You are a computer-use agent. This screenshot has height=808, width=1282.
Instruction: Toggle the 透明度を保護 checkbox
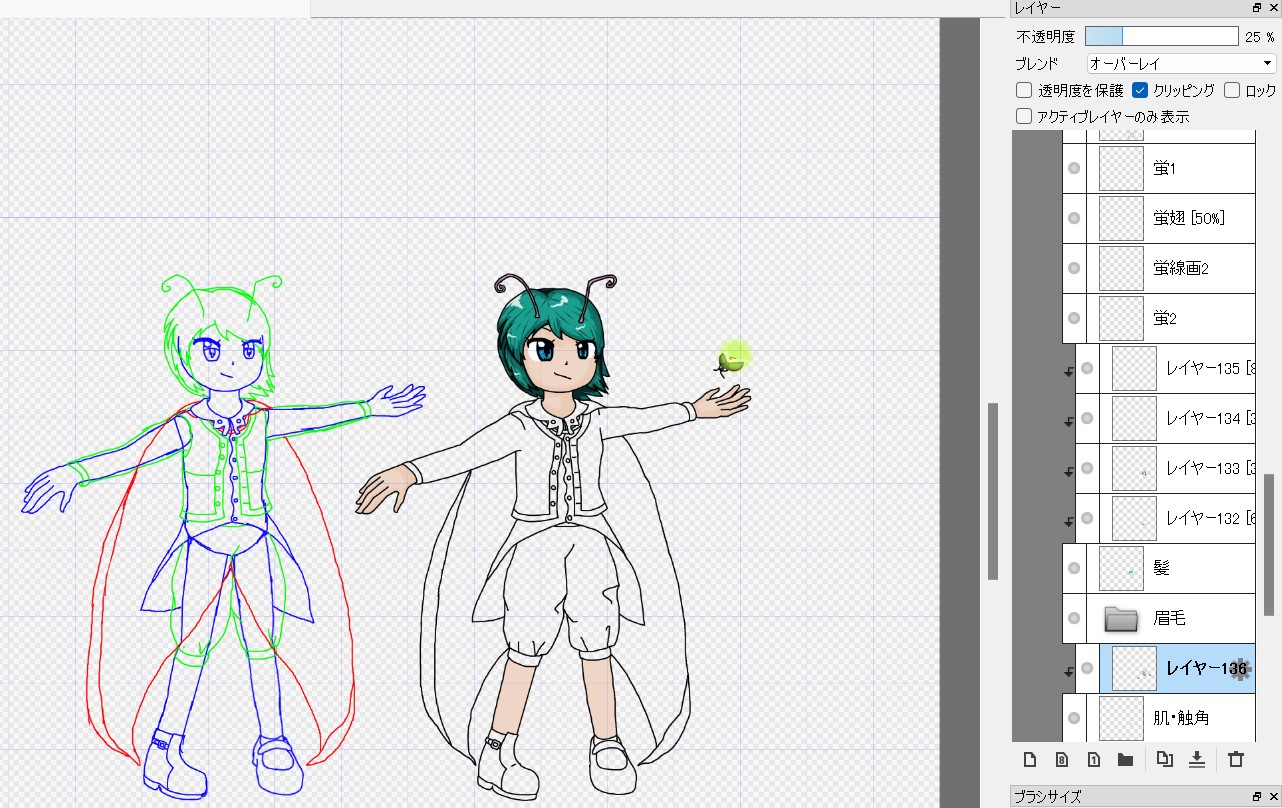click(1024, 90)
